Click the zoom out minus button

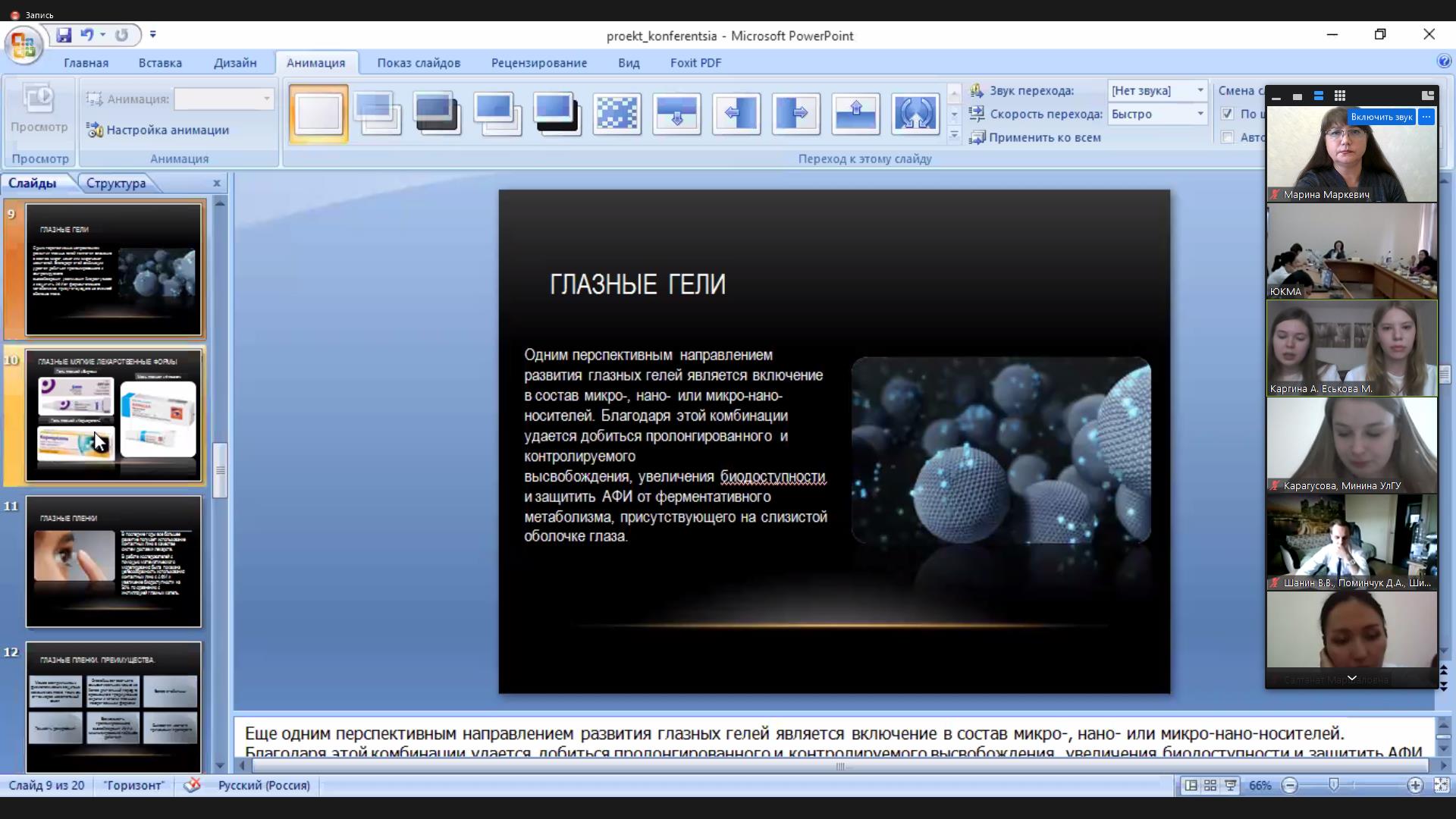1290,786
